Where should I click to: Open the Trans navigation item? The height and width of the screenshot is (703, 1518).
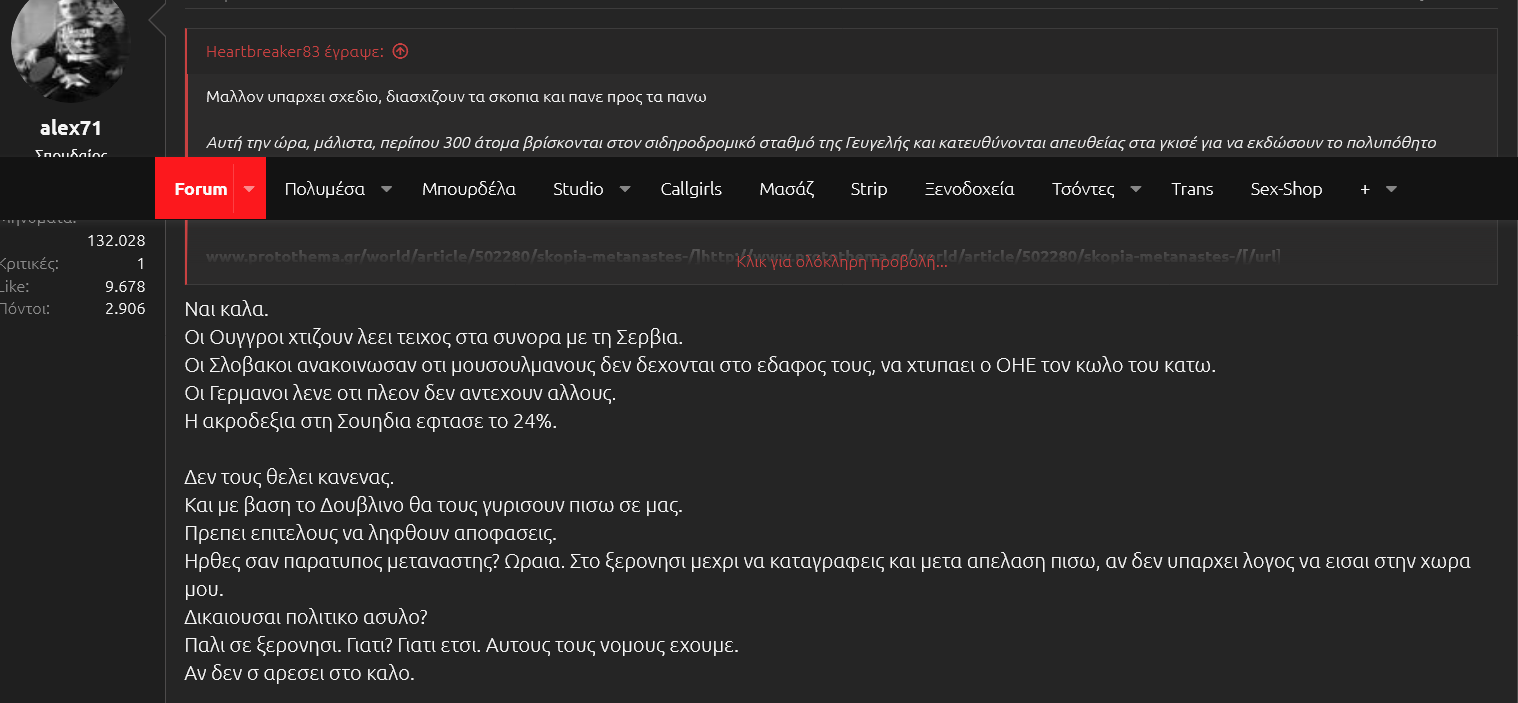[1192, 189]
